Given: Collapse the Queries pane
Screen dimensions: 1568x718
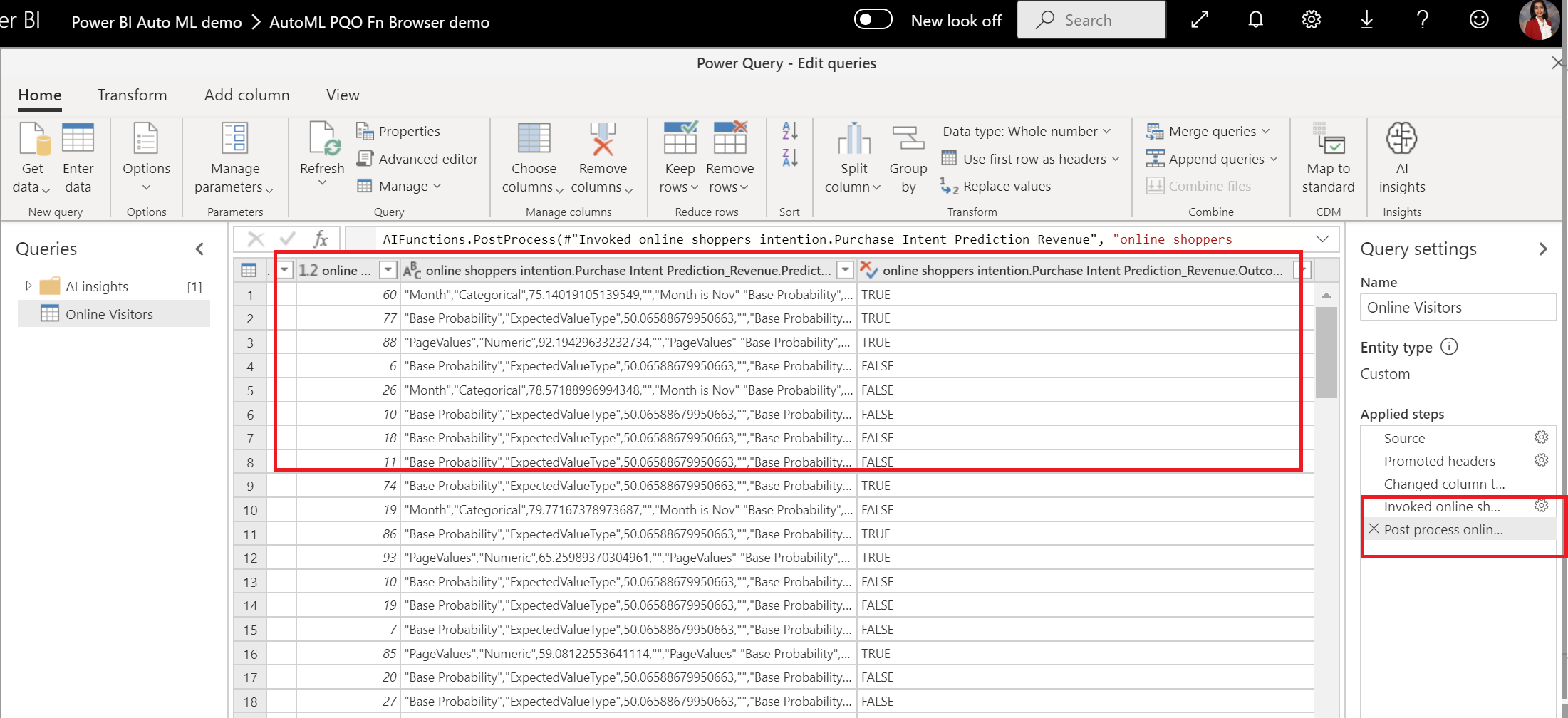Looking at the screenshot, I should (x=199, y=249).
